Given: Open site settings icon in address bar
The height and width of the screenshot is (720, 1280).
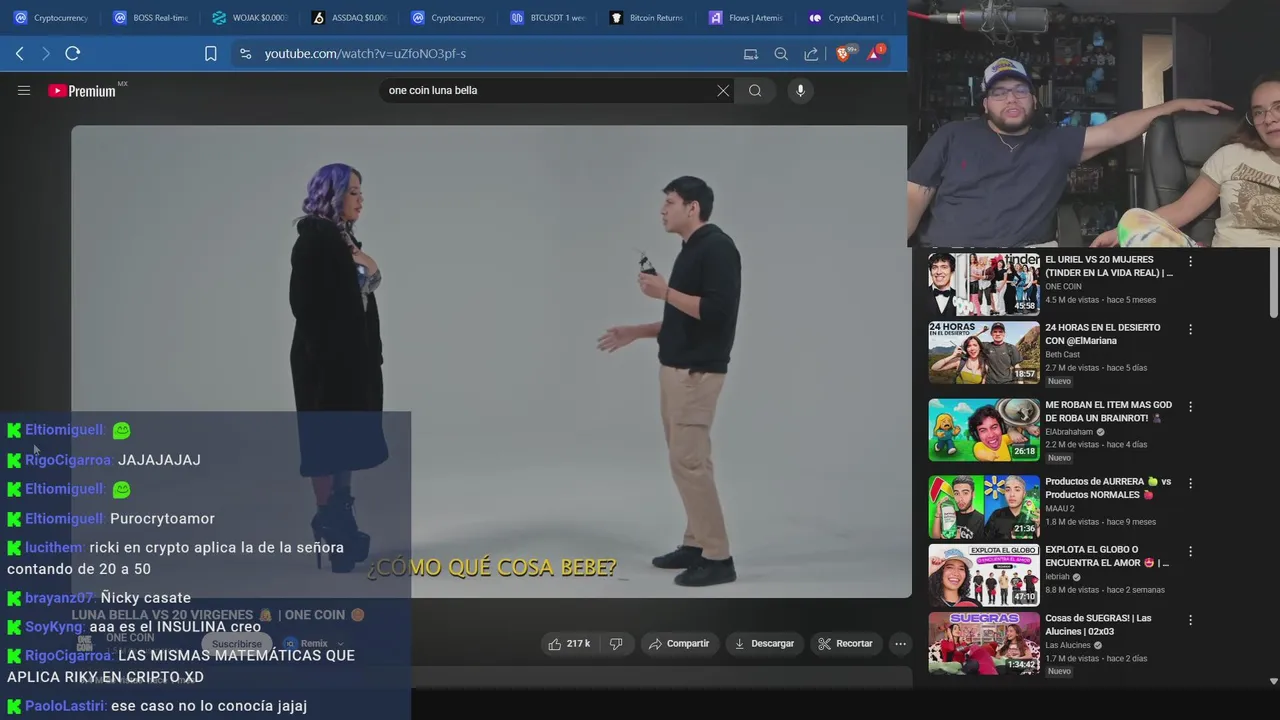Looking at the screenshot, I should coord(245,54).
